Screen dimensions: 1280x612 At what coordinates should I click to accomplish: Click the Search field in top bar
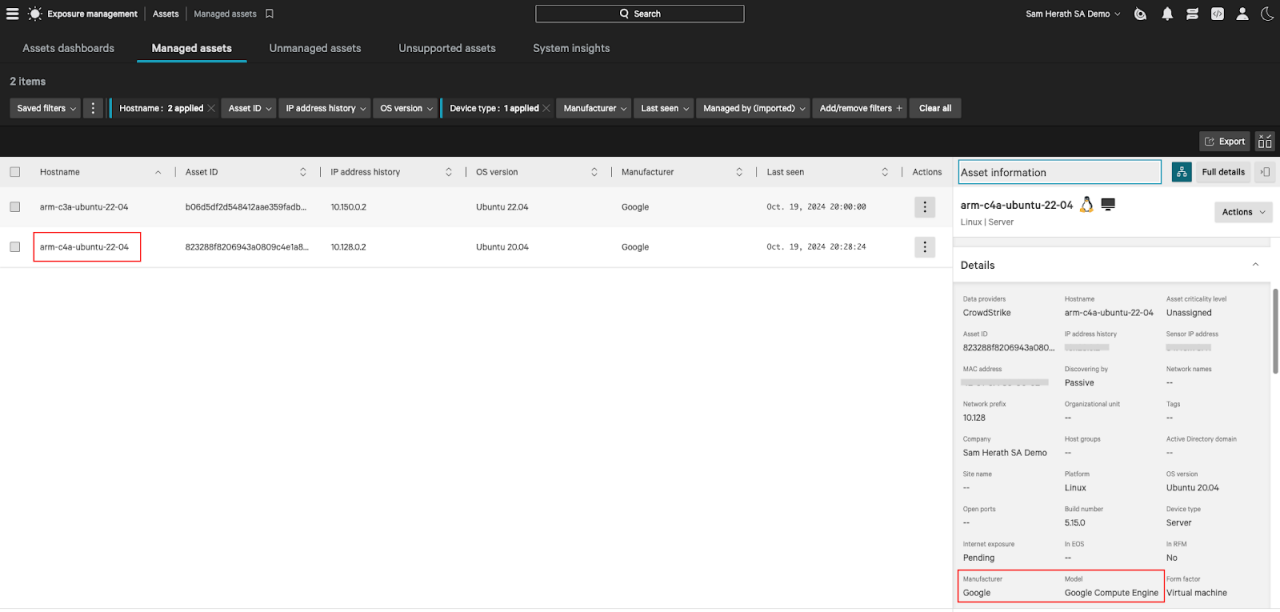click(640, 14)
